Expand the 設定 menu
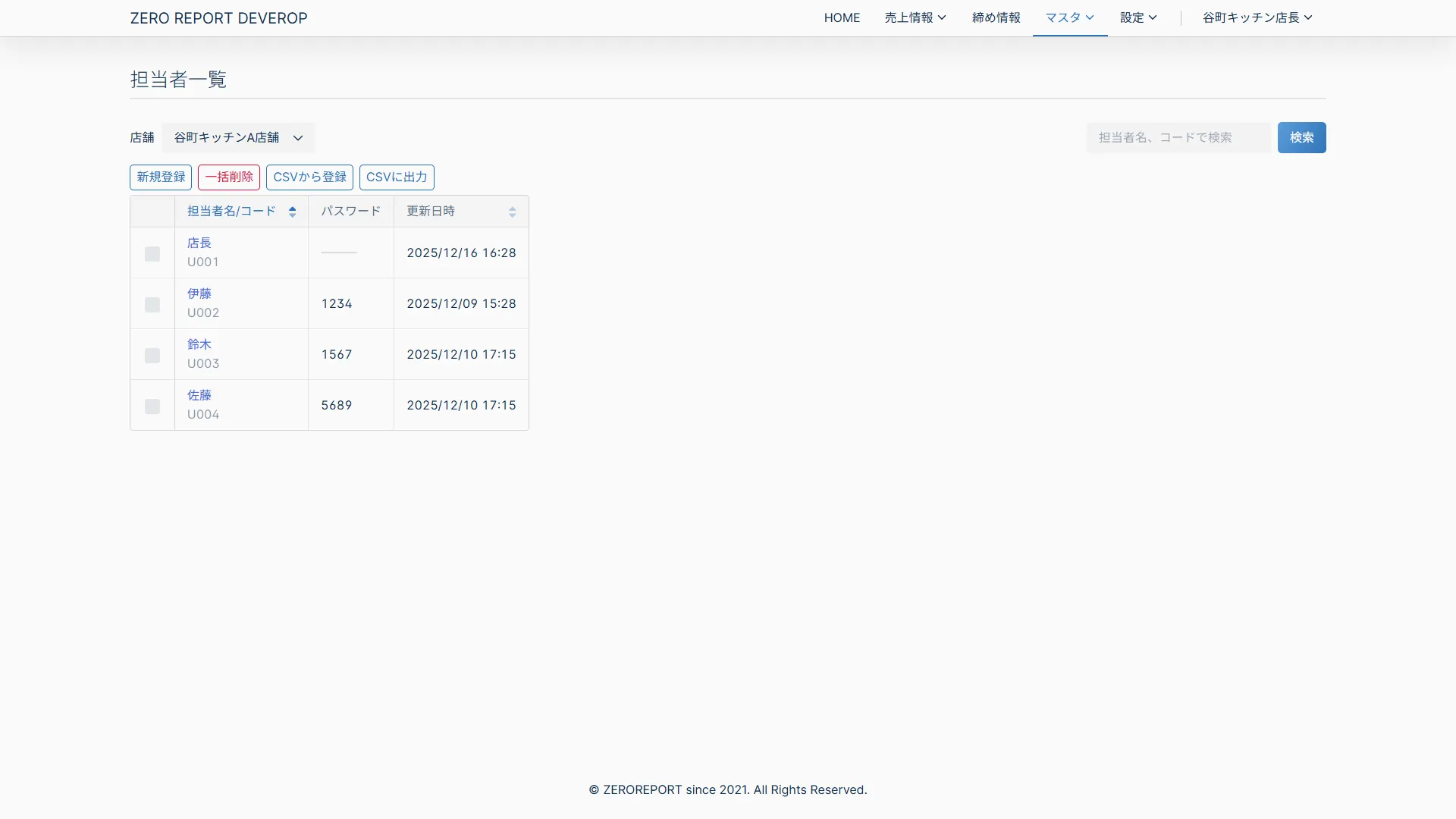Screen dimensions: 1456x819 click(x=1137, y=17)
